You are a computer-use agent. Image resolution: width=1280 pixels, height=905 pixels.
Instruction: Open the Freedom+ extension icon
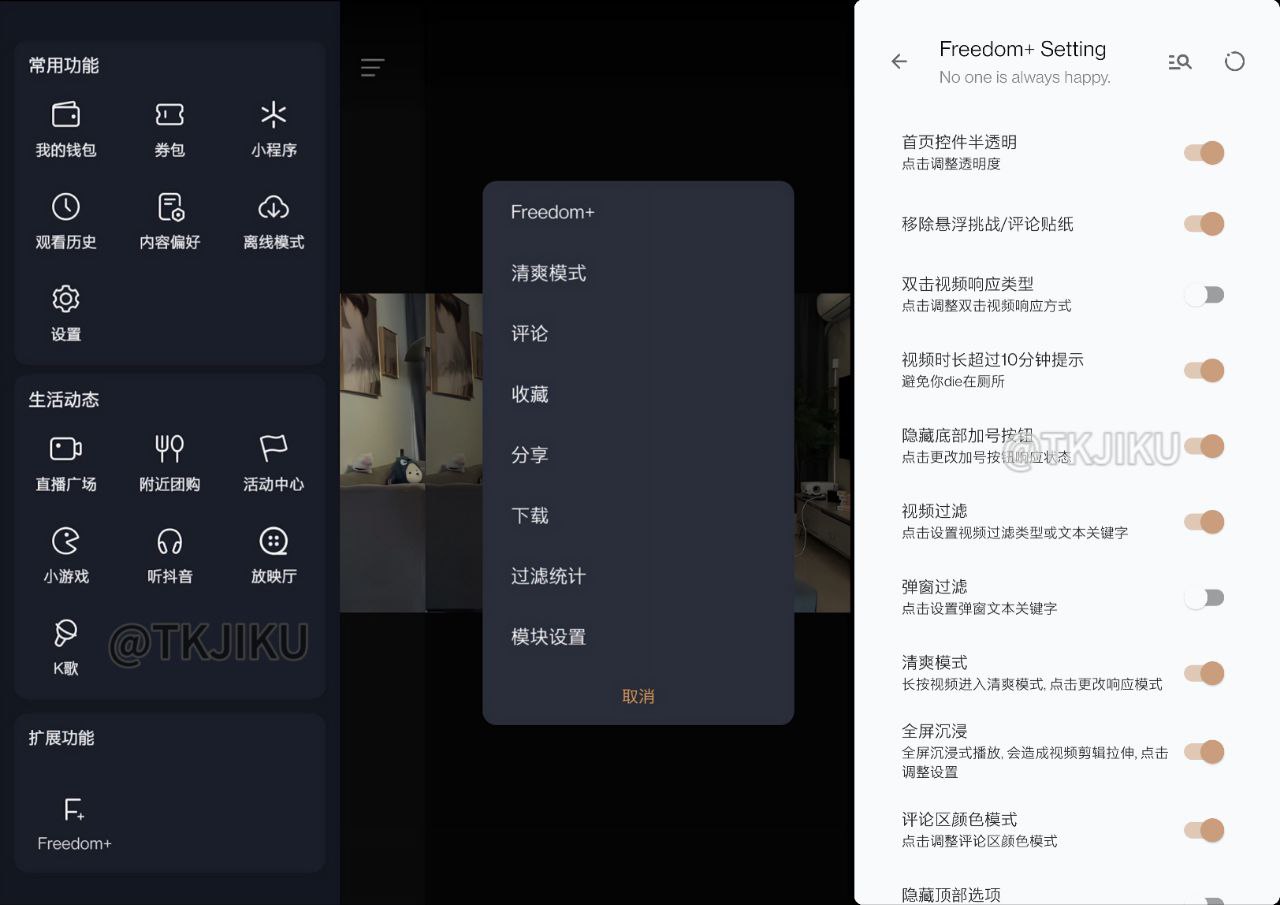click(74, 810)
